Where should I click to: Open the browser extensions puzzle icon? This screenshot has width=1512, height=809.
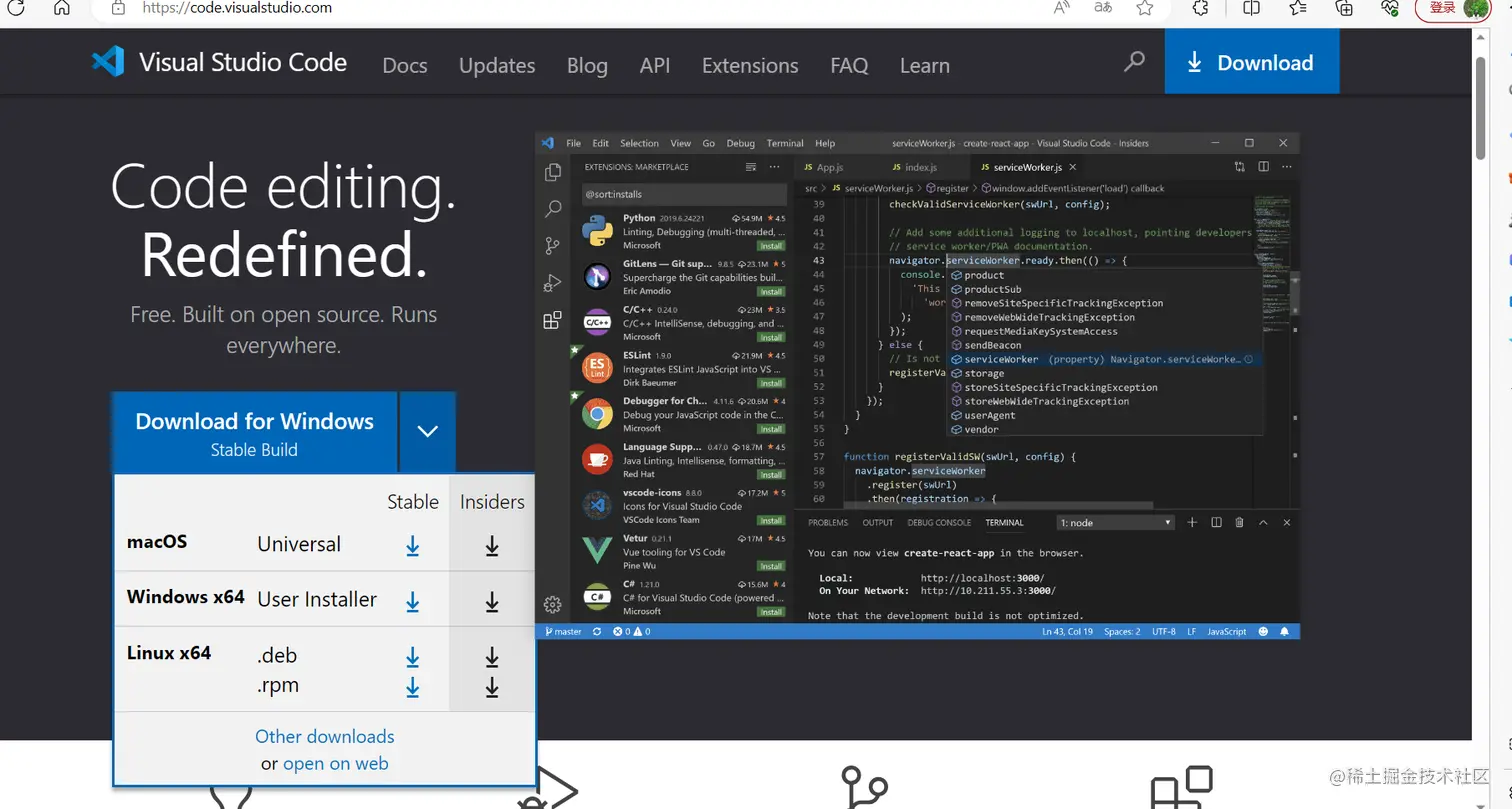(x=1201, y=8)
